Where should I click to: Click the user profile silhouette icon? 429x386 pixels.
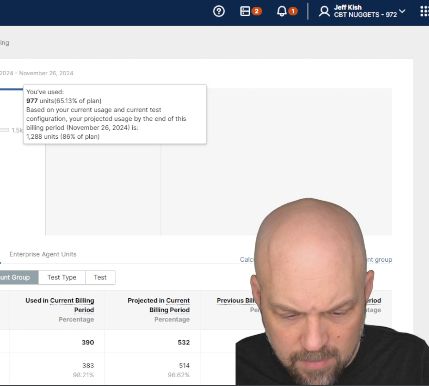click(x=324, y=11)
